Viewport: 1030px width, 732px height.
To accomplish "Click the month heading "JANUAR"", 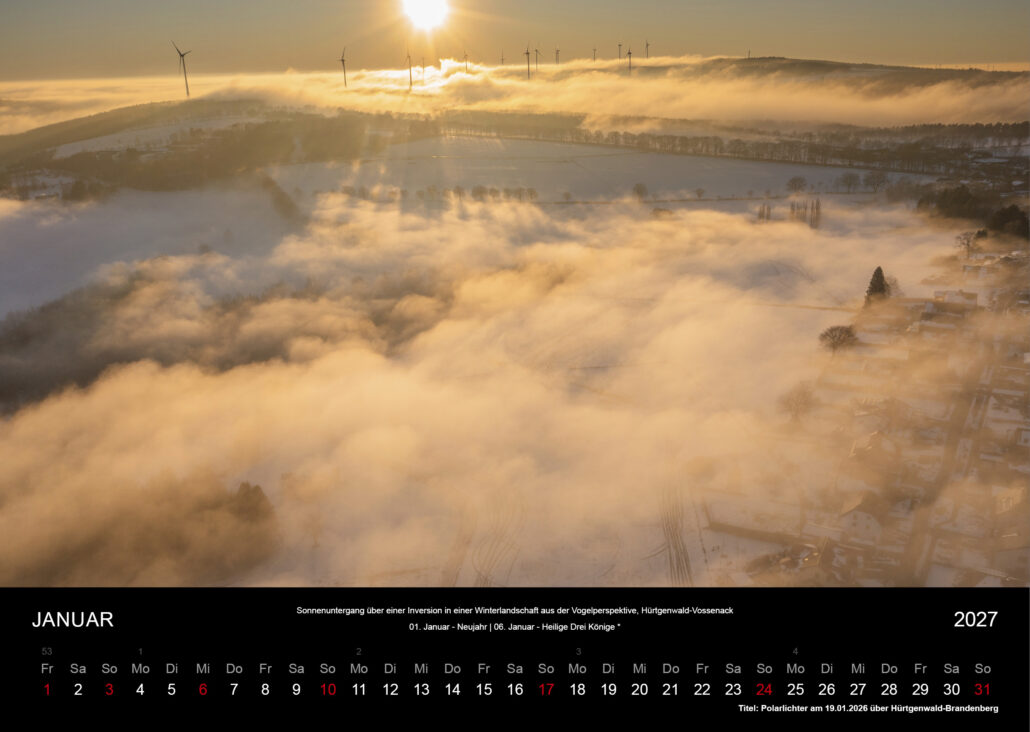I will (73, 619).
